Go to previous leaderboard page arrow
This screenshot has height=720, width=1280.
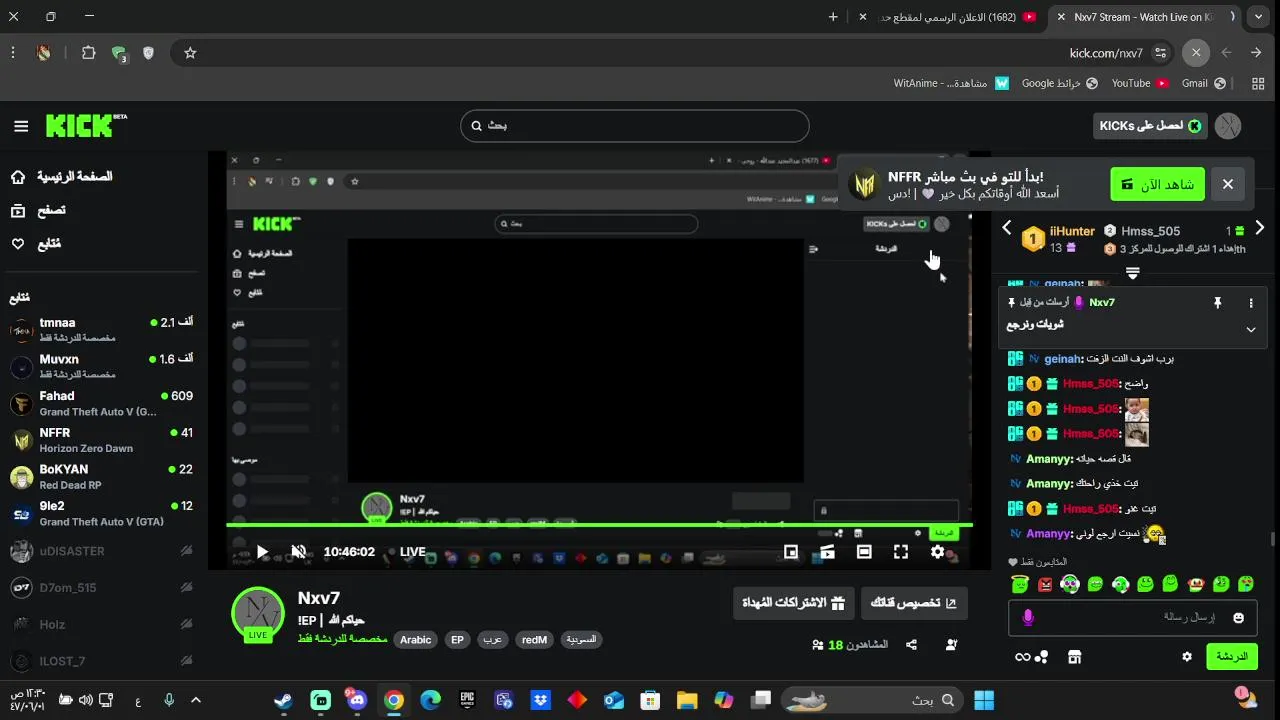(x=1007, y=229)
